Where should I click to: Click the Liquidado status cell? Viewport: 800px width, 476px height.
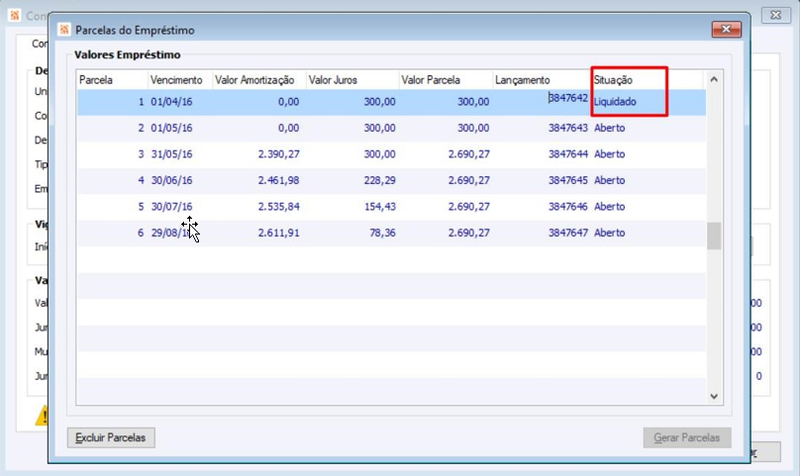coord(615,102)
